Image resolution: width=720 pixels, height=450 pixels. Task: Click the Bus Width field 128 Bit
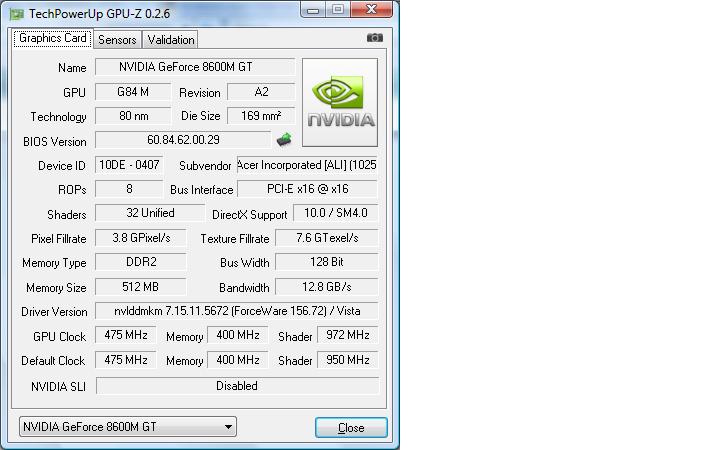(x=326, y=262)
